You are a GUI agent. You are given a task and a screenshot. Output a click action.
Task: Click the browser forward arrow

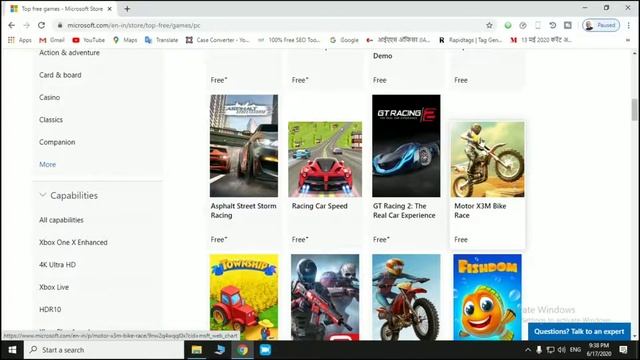point(27,25)
